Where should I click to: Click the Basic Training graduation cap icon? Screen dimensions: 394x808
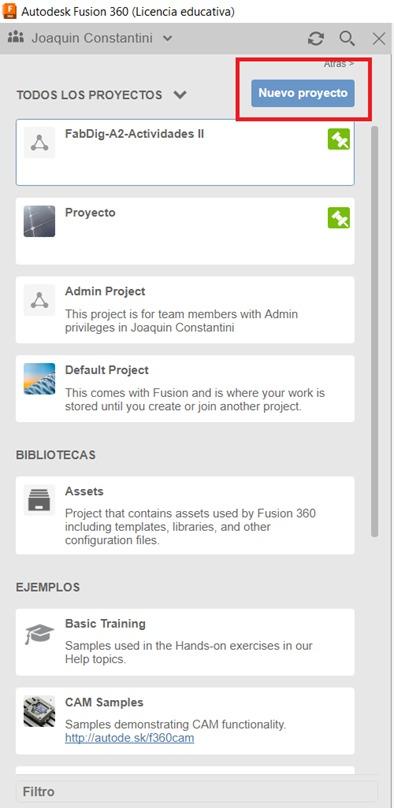[39, 633]
